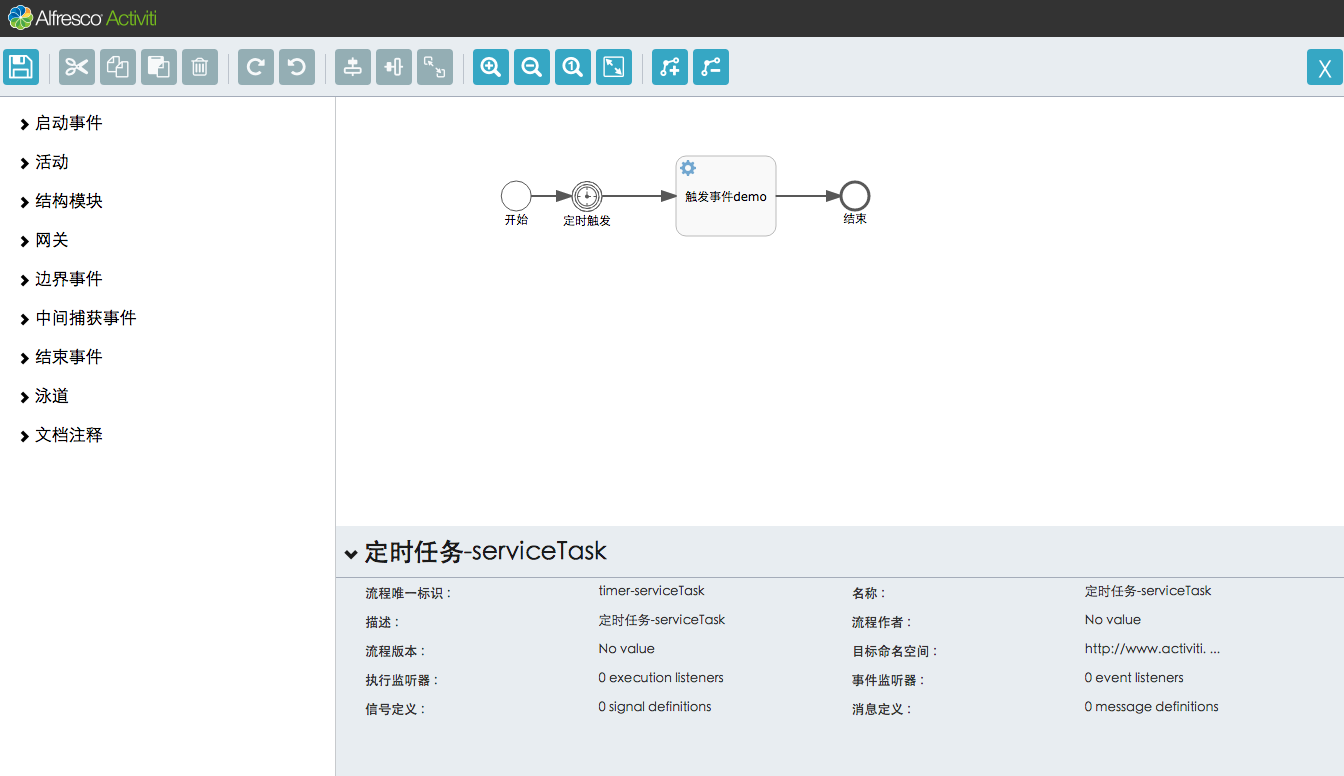Edit the timer-serviceTask process identifier value
This screenshot has height=776, width=1344.
coord(651,591)
